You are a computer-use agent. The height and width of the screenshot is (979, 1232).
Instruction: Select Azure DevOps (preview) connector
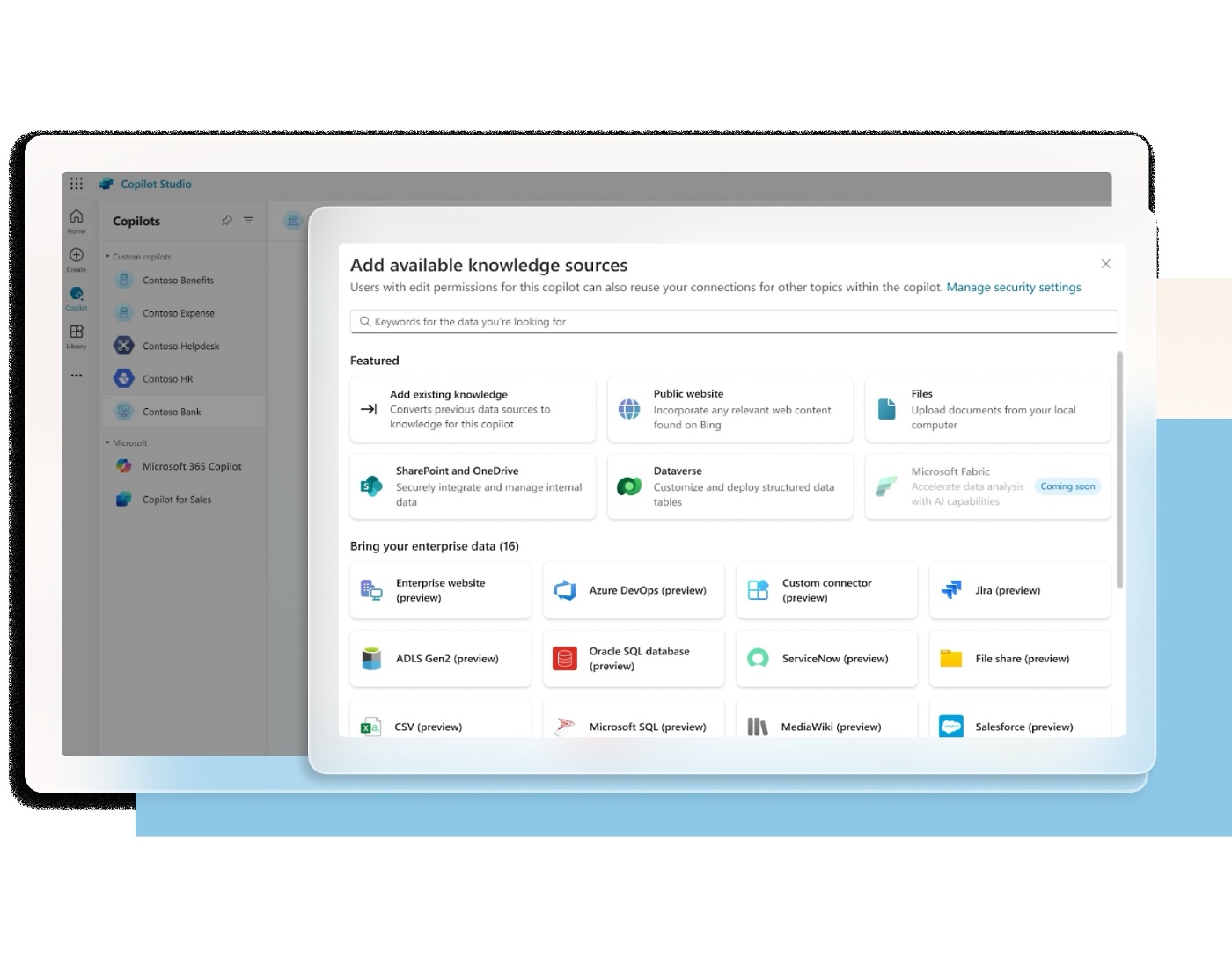tap(634, 590)
